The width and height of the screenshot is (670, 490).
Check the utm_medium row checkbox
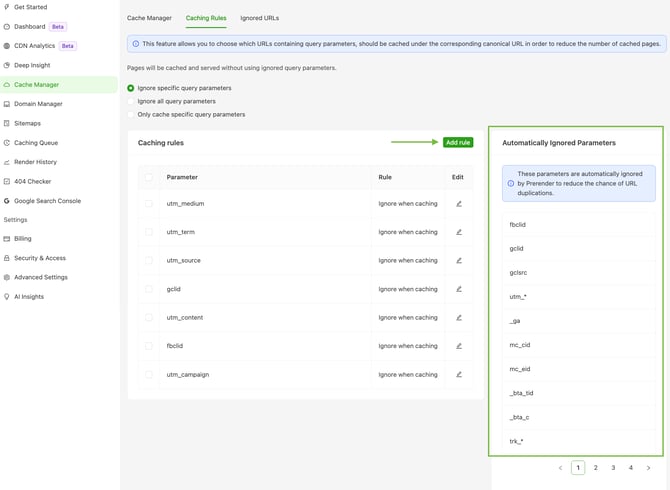point(149,204)
